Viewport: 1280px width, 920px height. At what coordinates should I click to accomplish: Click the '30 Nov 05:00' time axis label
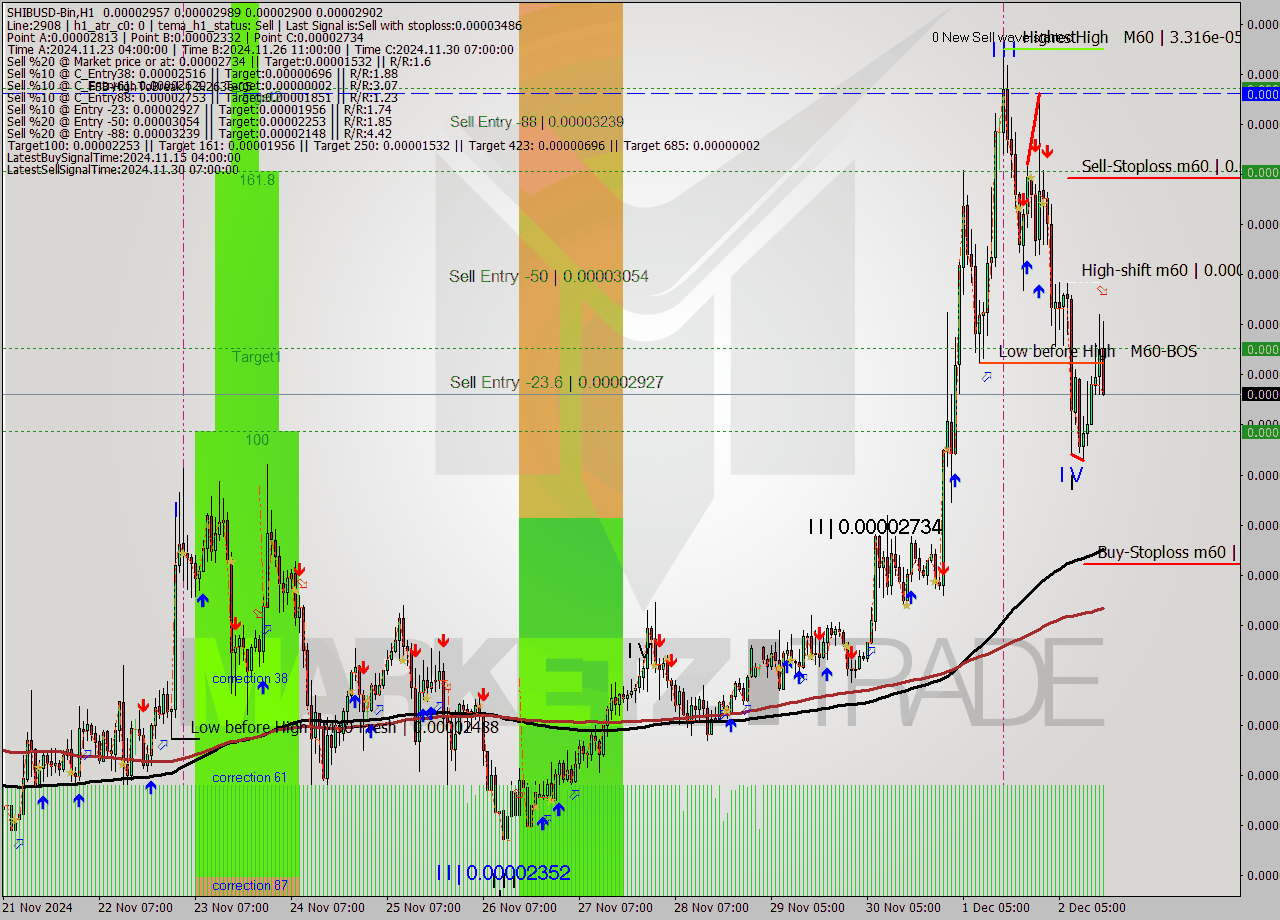[x=903, y=908]
